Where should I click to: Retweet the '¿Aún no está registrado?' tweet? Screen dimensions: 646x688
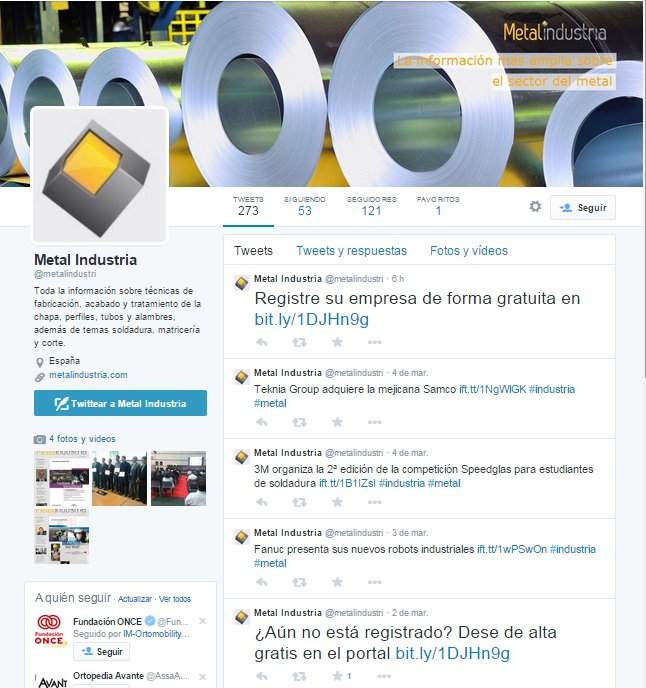coord(299,677)
